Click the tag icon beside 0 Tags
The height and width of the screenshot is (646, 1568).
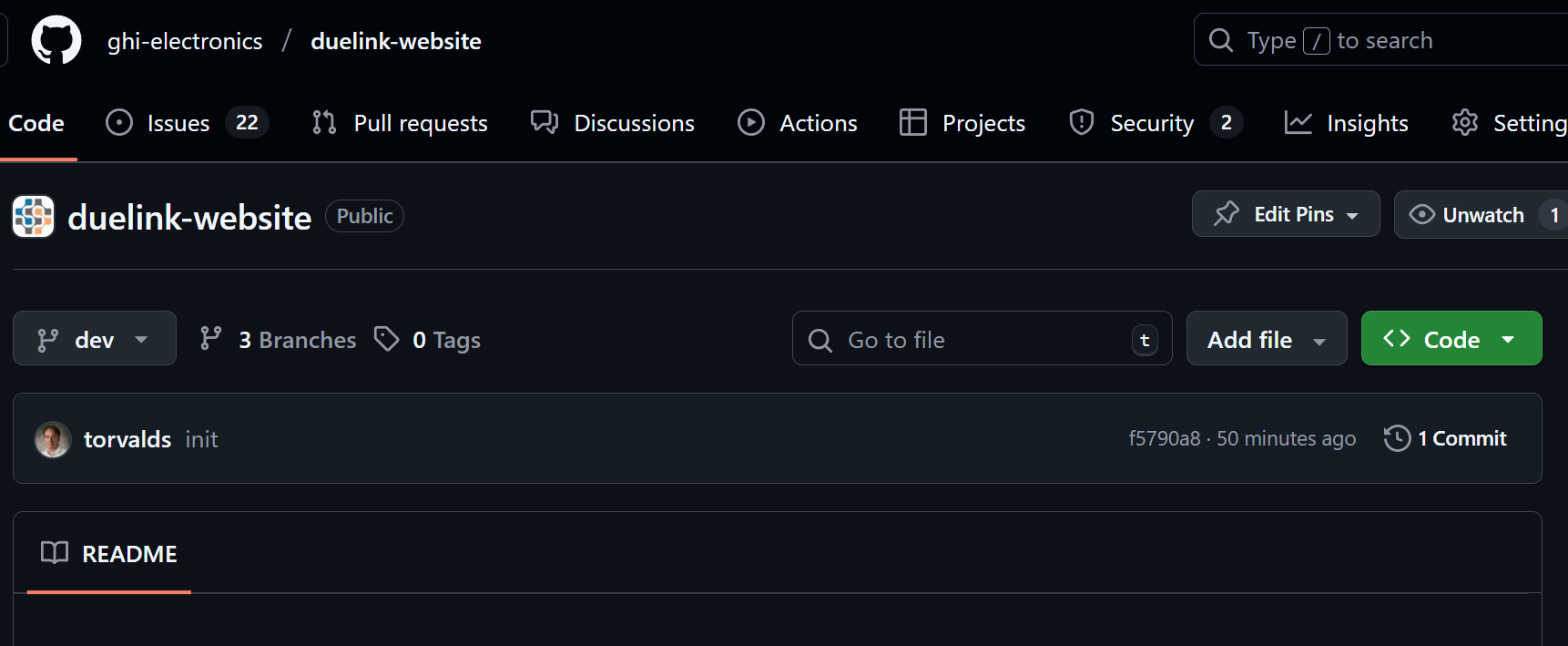coord(387,339)
